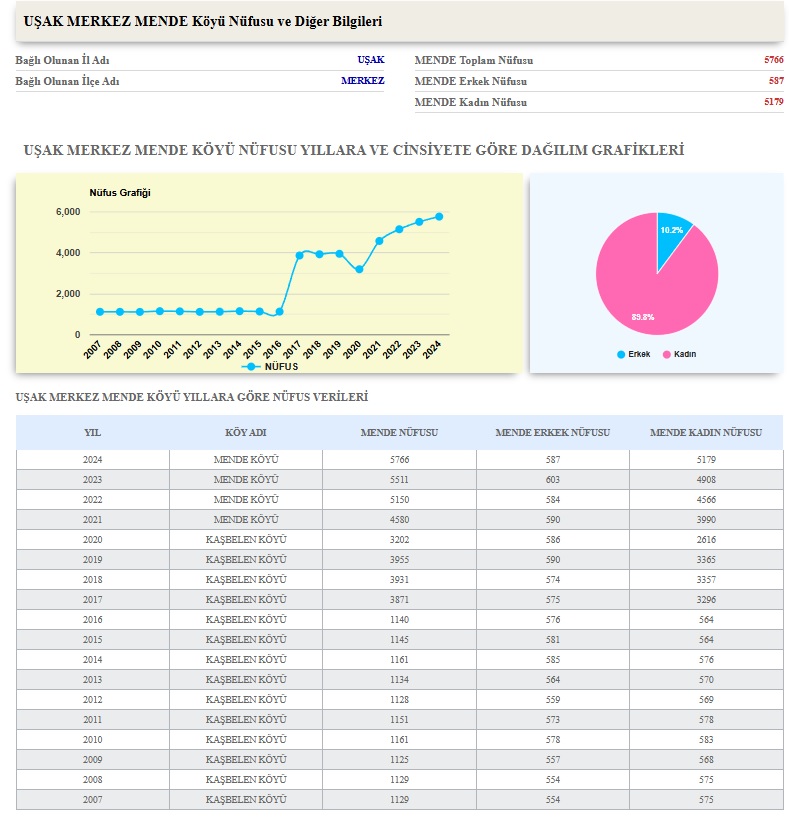Click the blue Erkek legend dot

point(621,355)
